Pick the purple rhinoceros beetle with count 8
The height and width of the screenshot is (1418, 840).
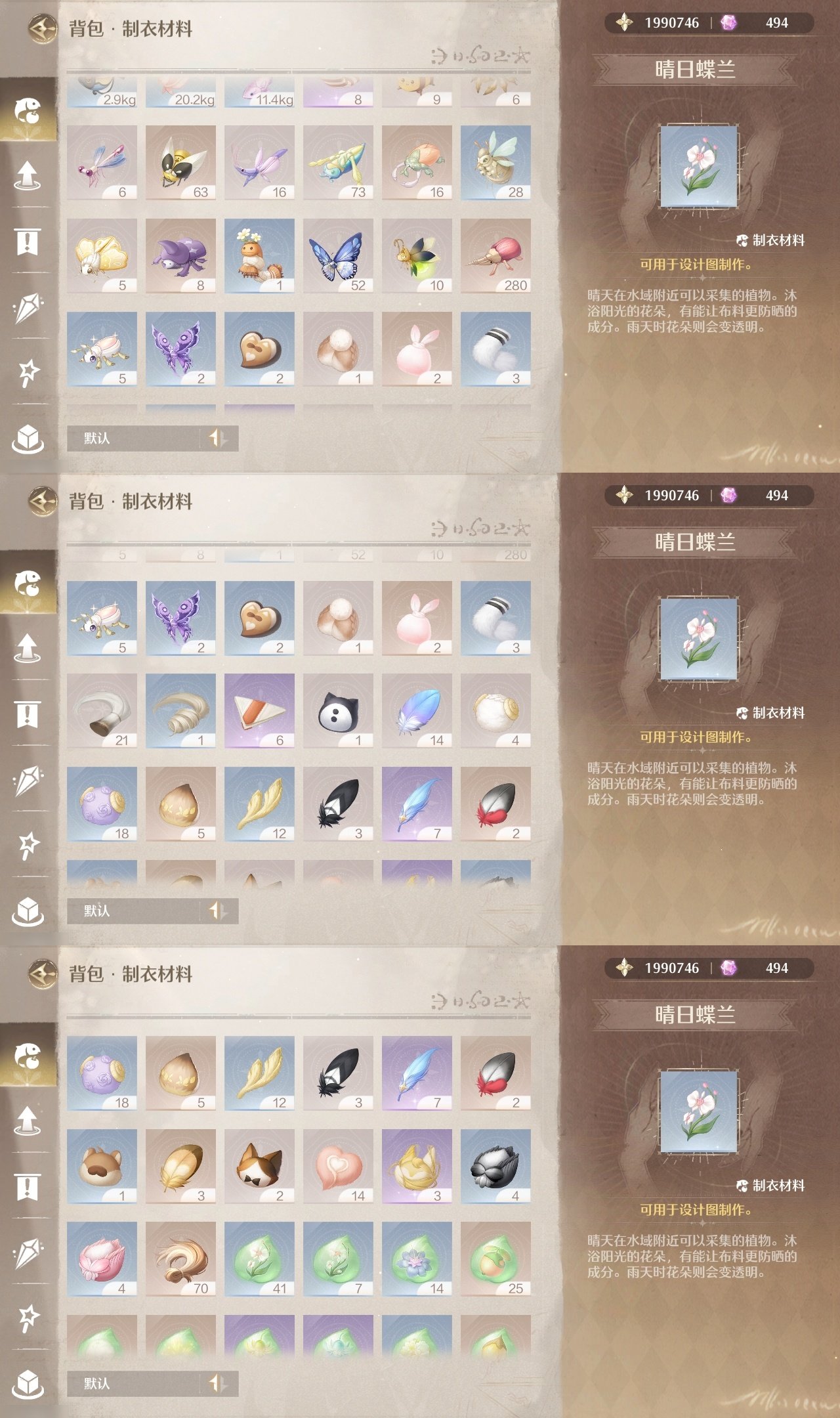coord(180,256)
